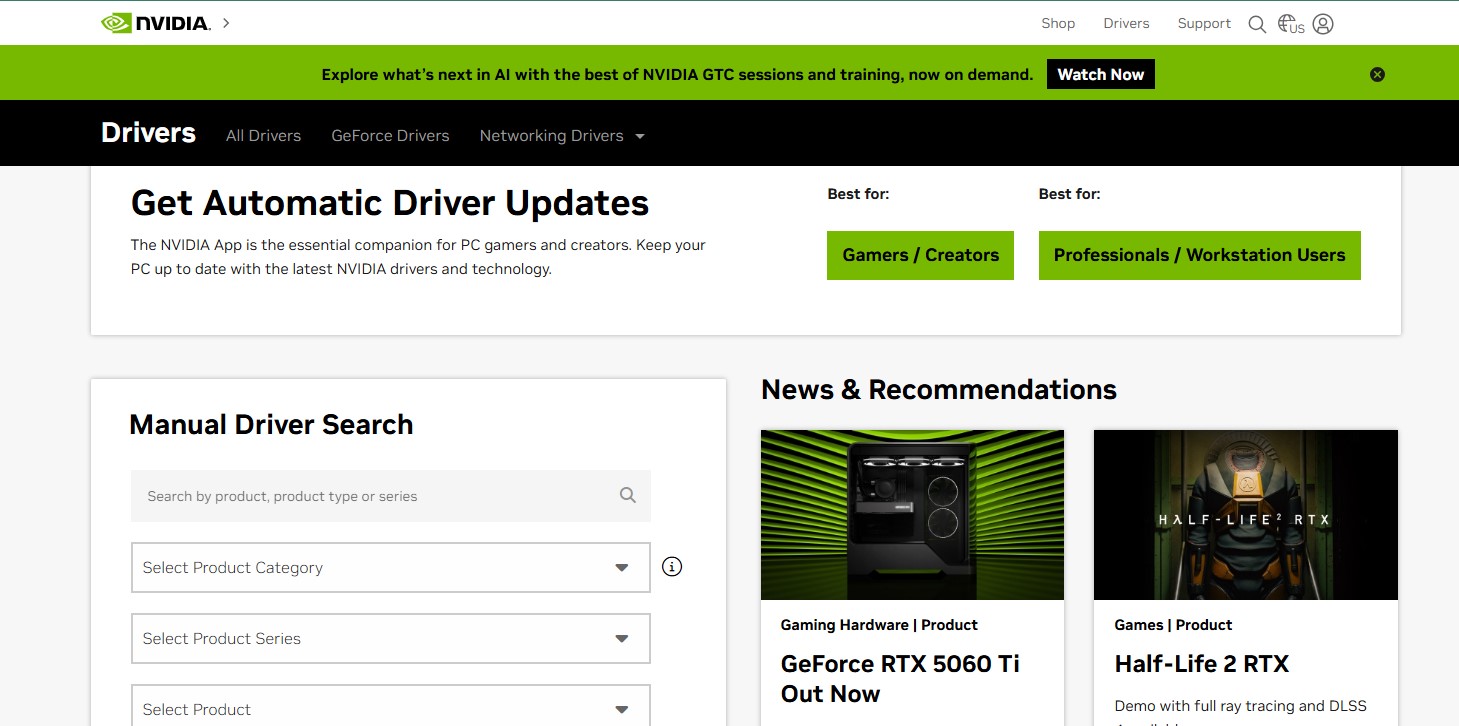Open the Select Product dropdown
Viewport: 1459px width, 726px height.
point(390,707)
